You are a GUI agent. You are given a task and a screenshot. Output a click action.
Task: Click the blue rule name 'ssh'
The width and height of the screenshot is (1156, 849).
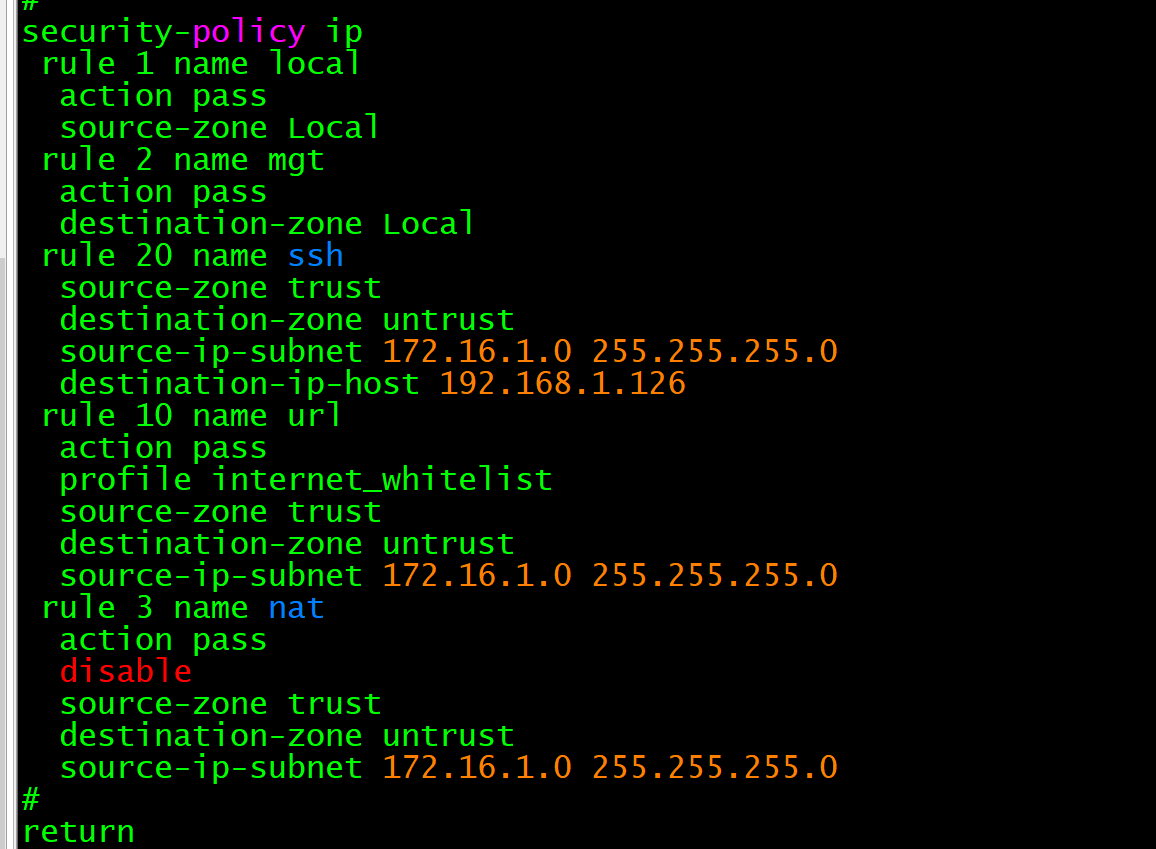click(x=315, y=256)
